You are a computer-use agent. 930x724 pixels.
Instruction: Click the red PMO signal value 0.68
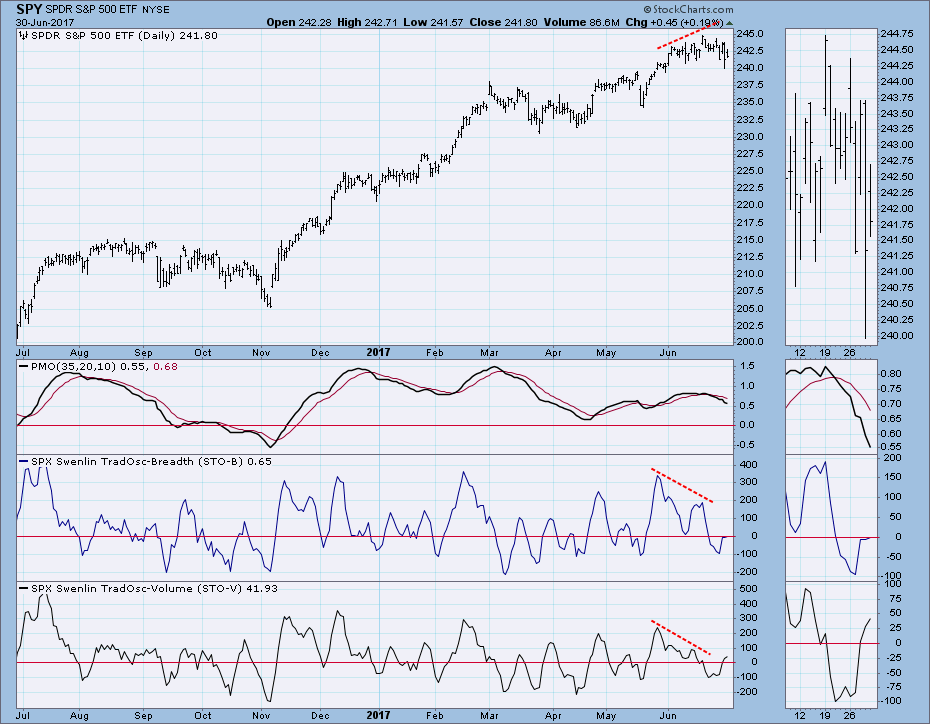165,366
